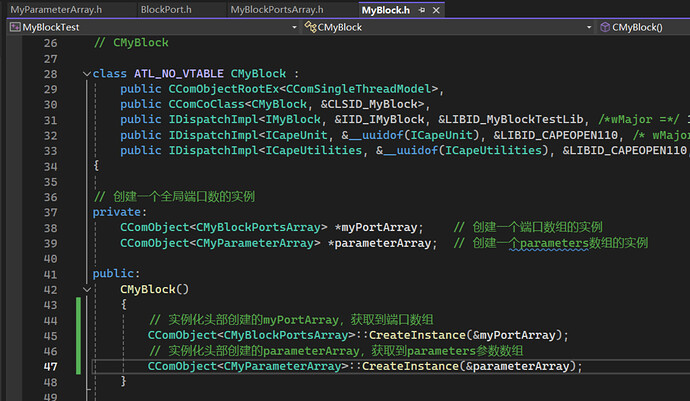Click CMyParameterArray template argument on line 39

tap(255, 243)
